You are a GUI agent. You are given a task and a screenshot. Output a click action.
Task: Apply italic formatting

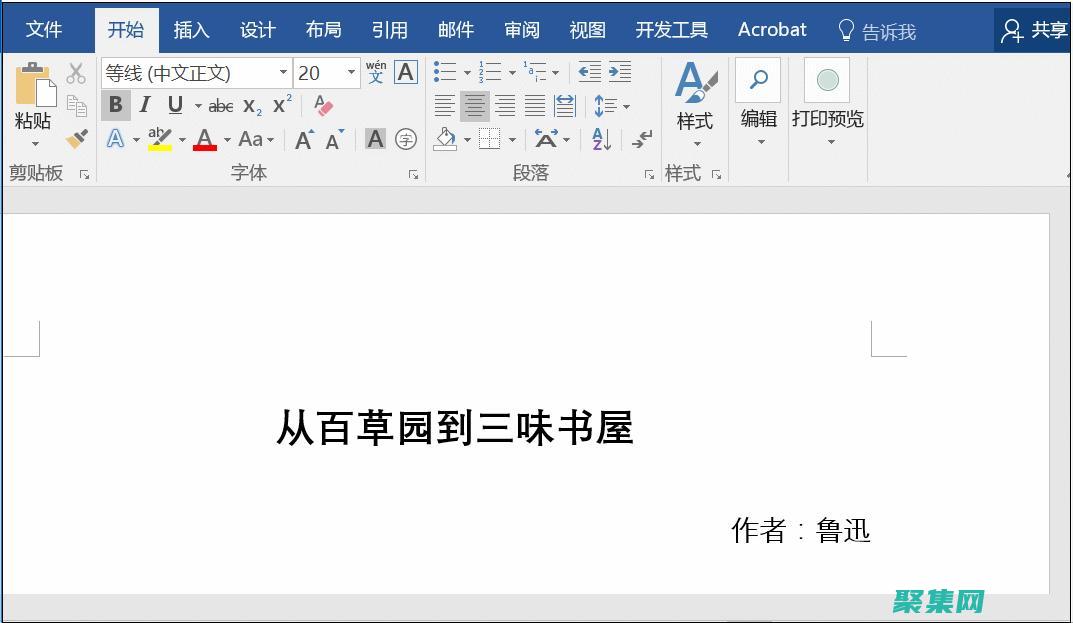[145, 104]
